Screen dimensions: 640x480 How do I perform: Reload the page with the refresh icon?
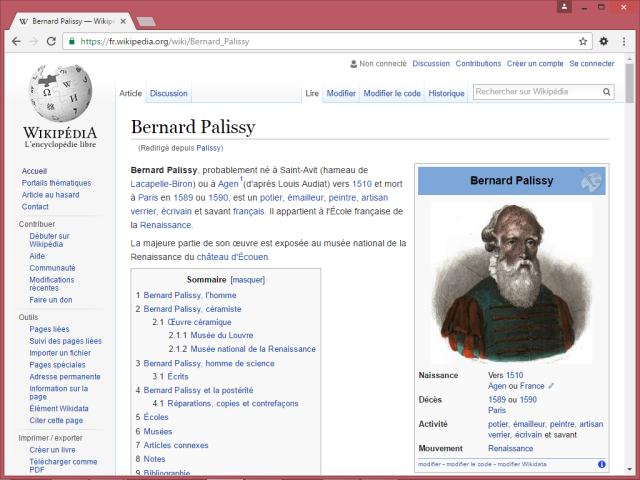52,41
